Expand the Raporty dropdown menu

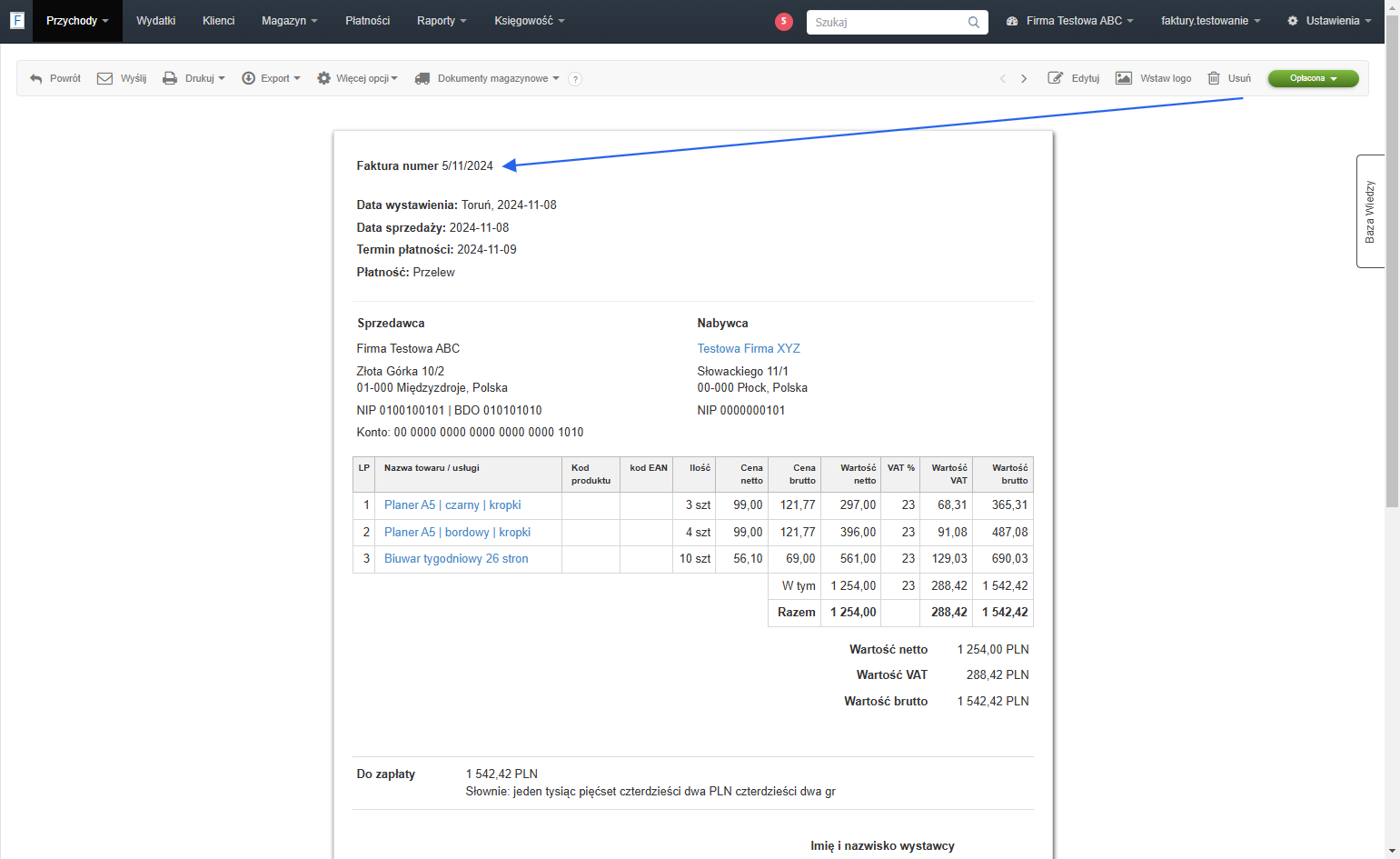coord(442,21)
